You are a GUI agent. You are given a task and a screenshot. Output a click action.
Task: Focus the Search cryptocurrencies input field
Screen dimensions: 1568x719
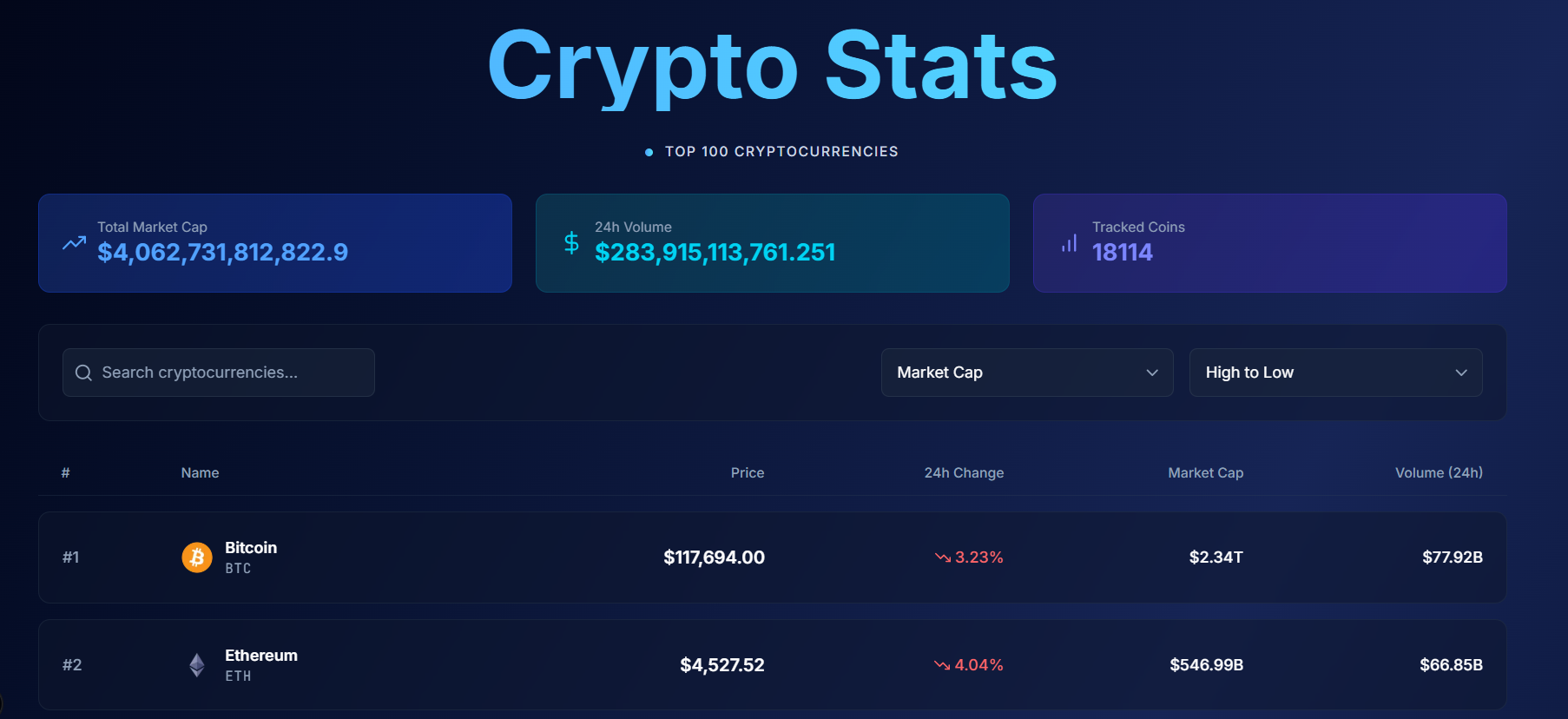coord(230,373)
